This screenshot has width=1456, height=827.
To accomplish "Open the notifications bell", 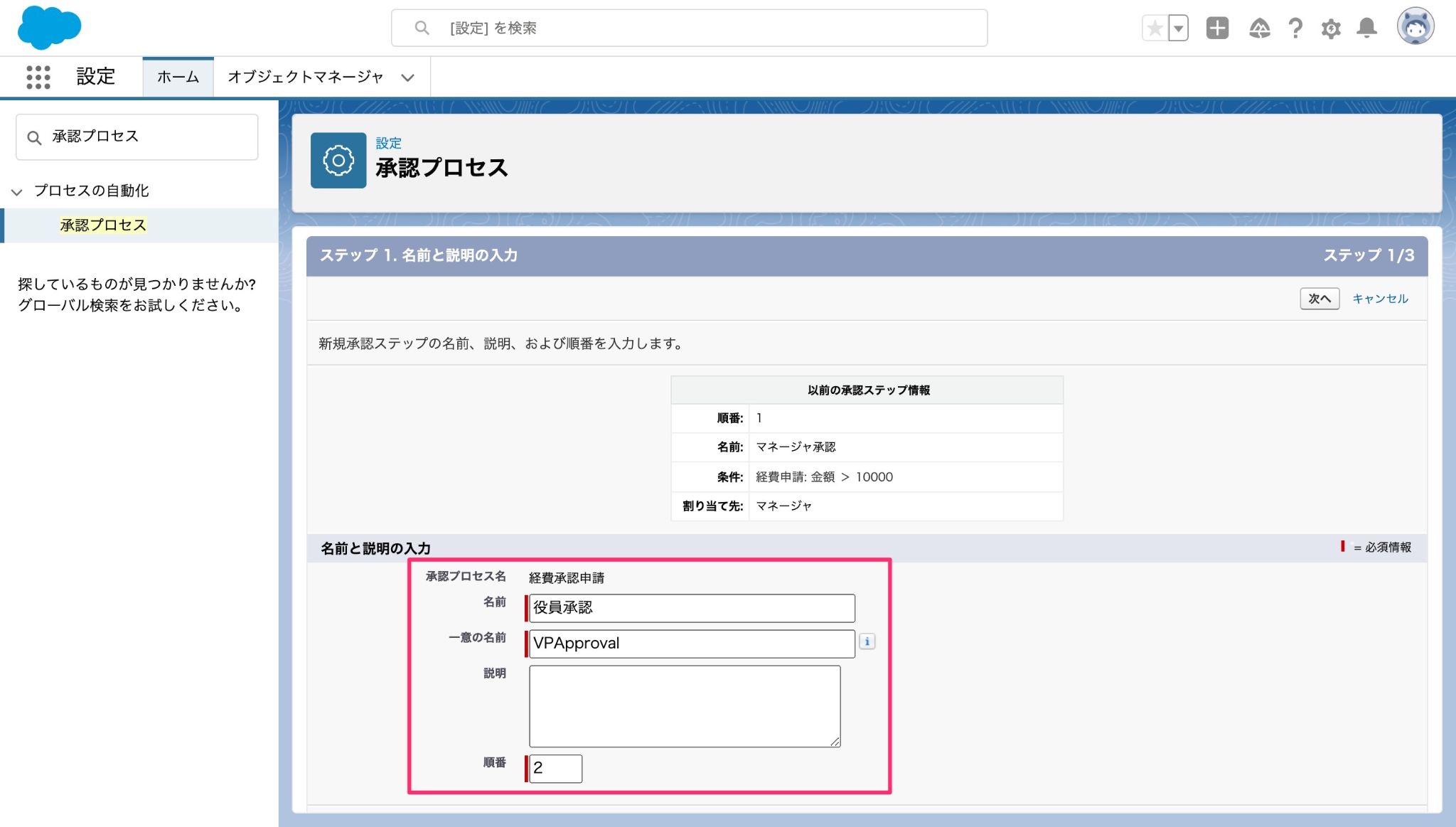I will click(x=1366, y=28).
